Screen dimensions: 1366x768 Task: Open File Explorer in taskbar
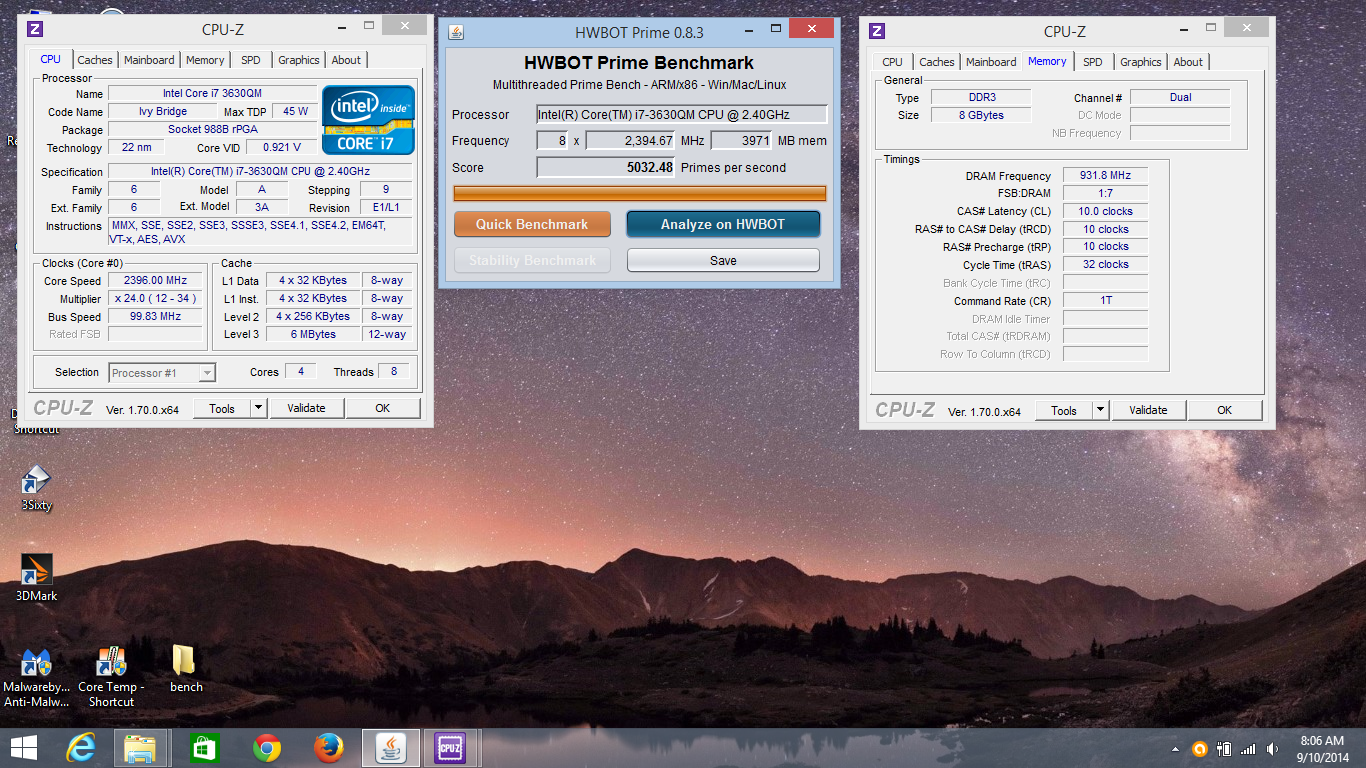(140, 748)
